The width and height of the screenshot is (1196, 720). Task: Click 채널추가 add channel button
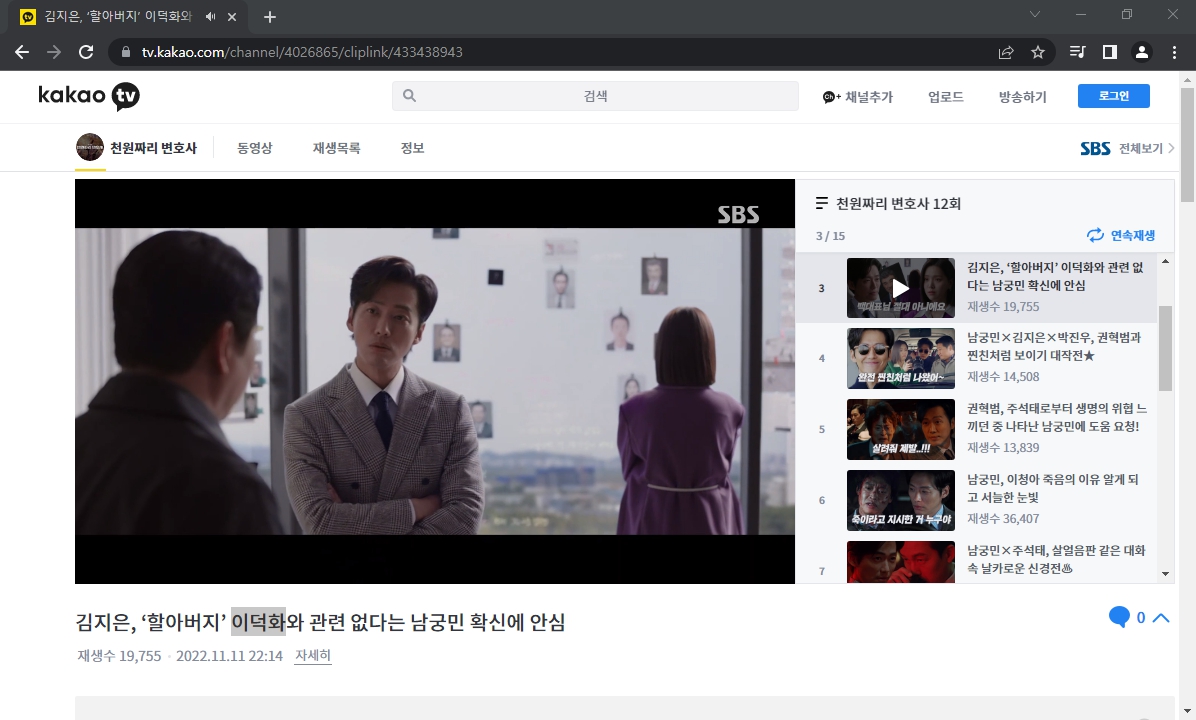(x=857, y=97)
